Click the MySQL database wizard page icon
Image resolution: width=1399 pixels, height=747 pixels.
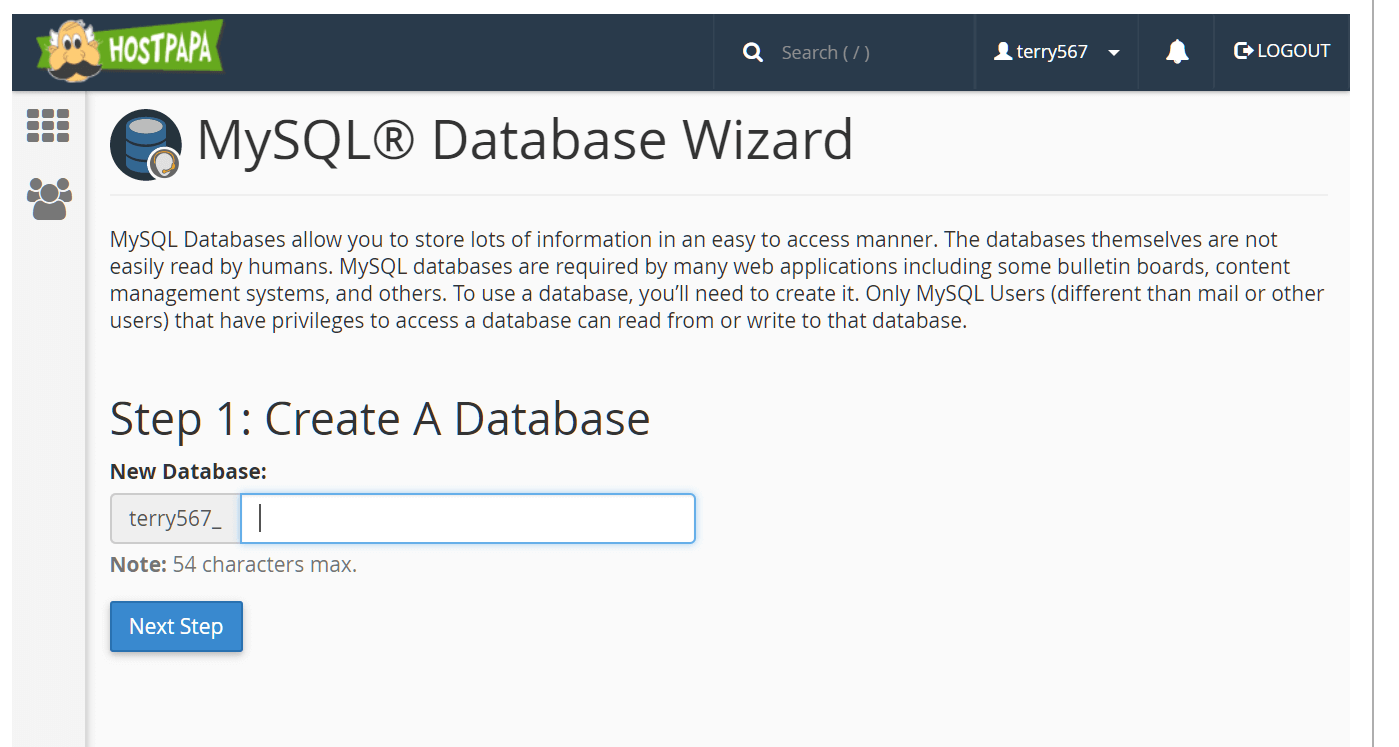pos(146,144)
